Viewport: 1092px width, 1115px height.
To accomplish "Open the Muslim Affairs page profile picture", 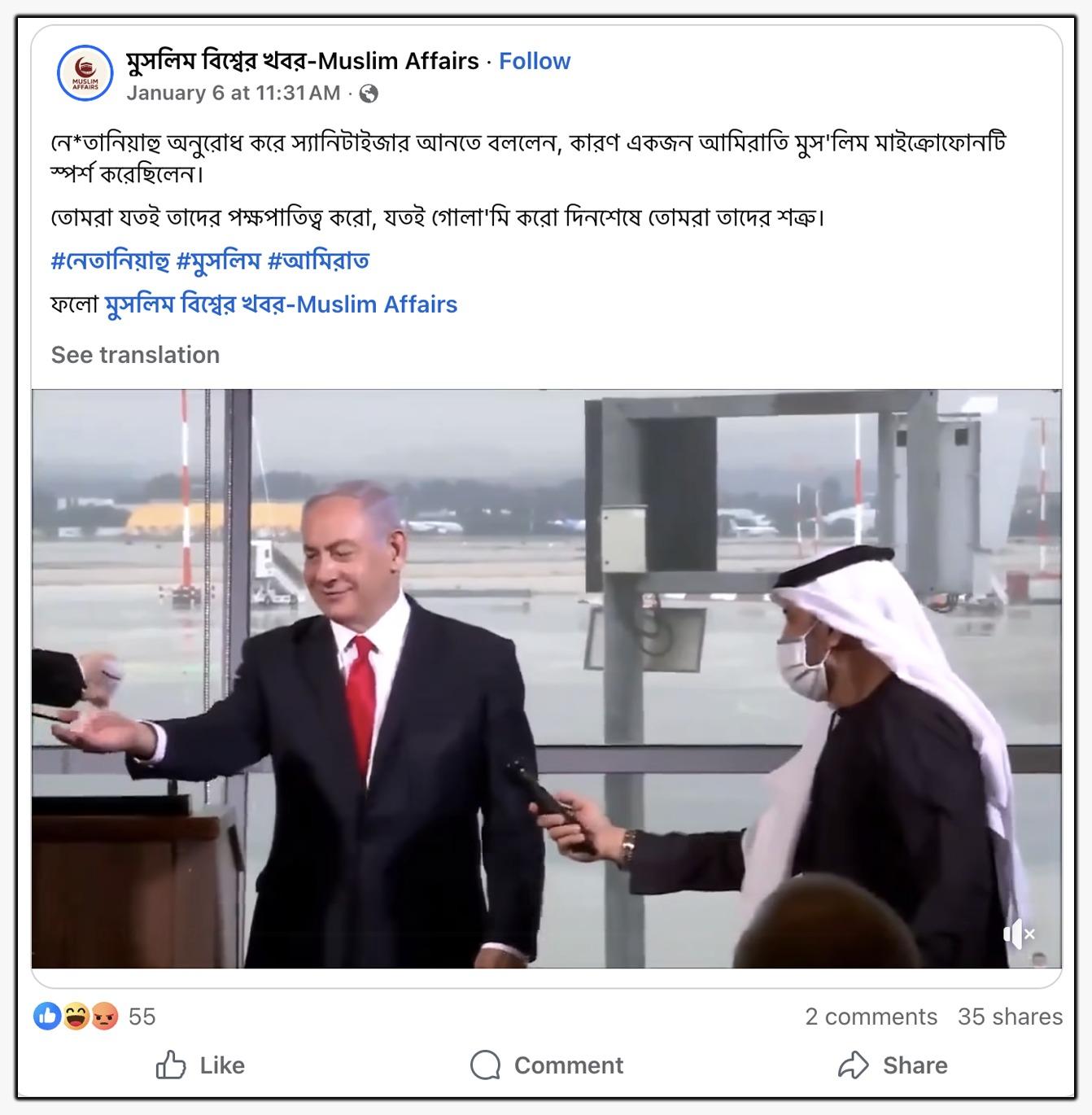I will click(x=85, y=73).
